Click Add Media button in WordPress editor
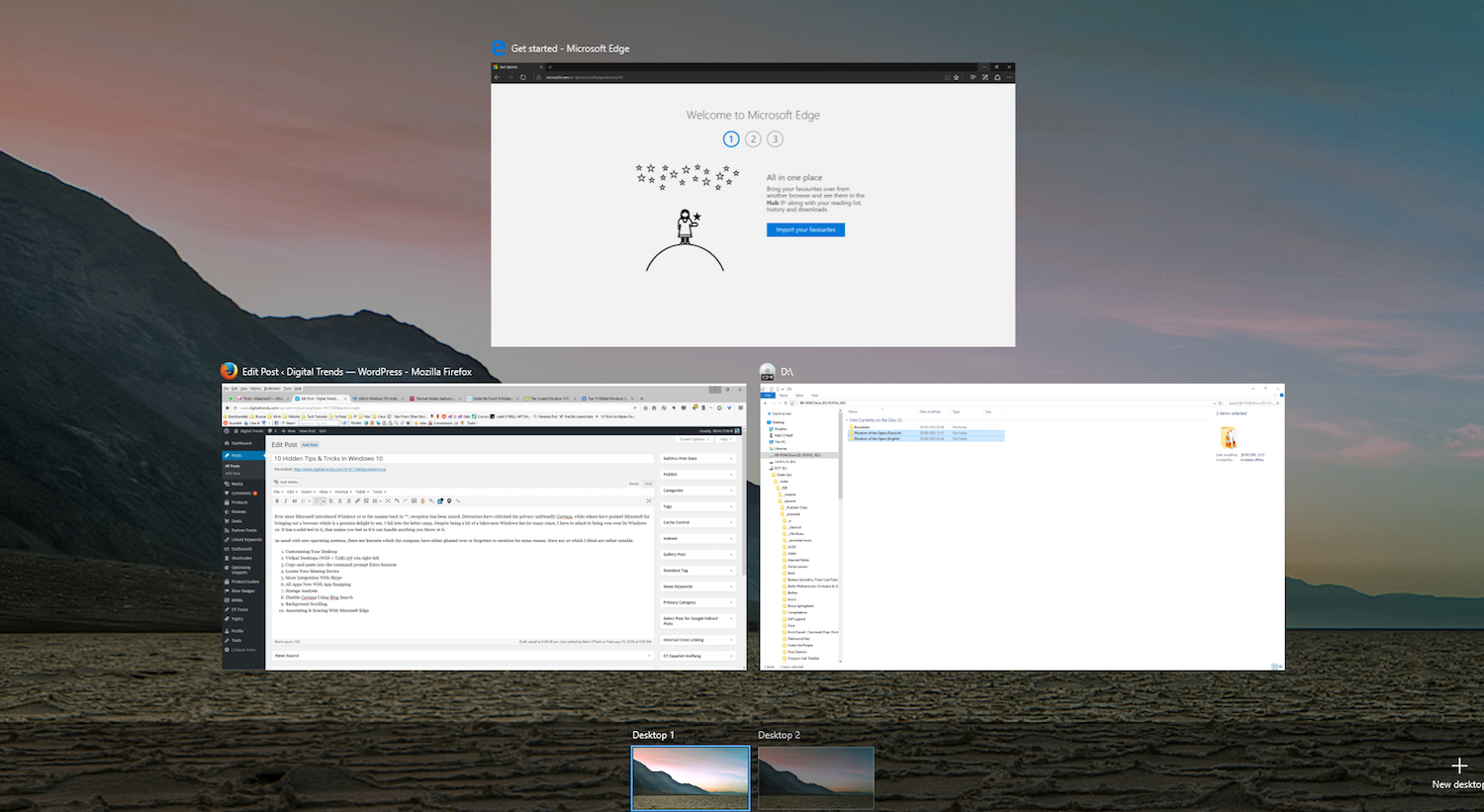Viewport: 1484px width, 812px height. (286, 483)
